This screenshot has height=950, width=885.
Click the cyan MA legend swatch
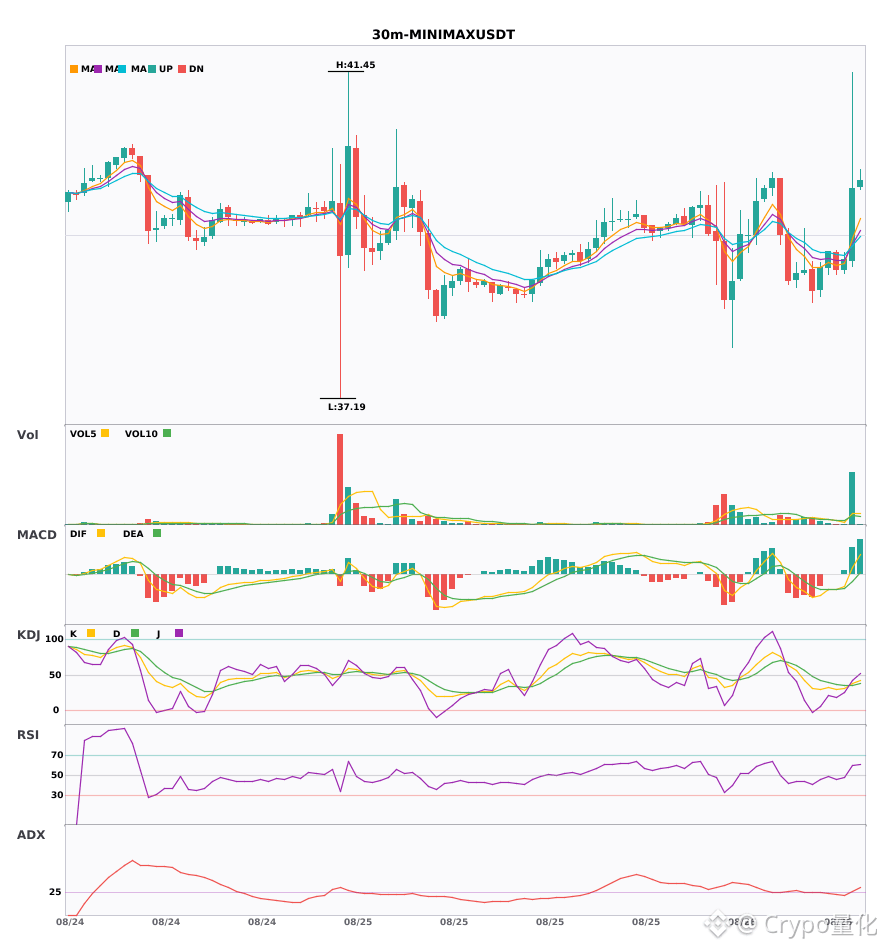(122, 69)
